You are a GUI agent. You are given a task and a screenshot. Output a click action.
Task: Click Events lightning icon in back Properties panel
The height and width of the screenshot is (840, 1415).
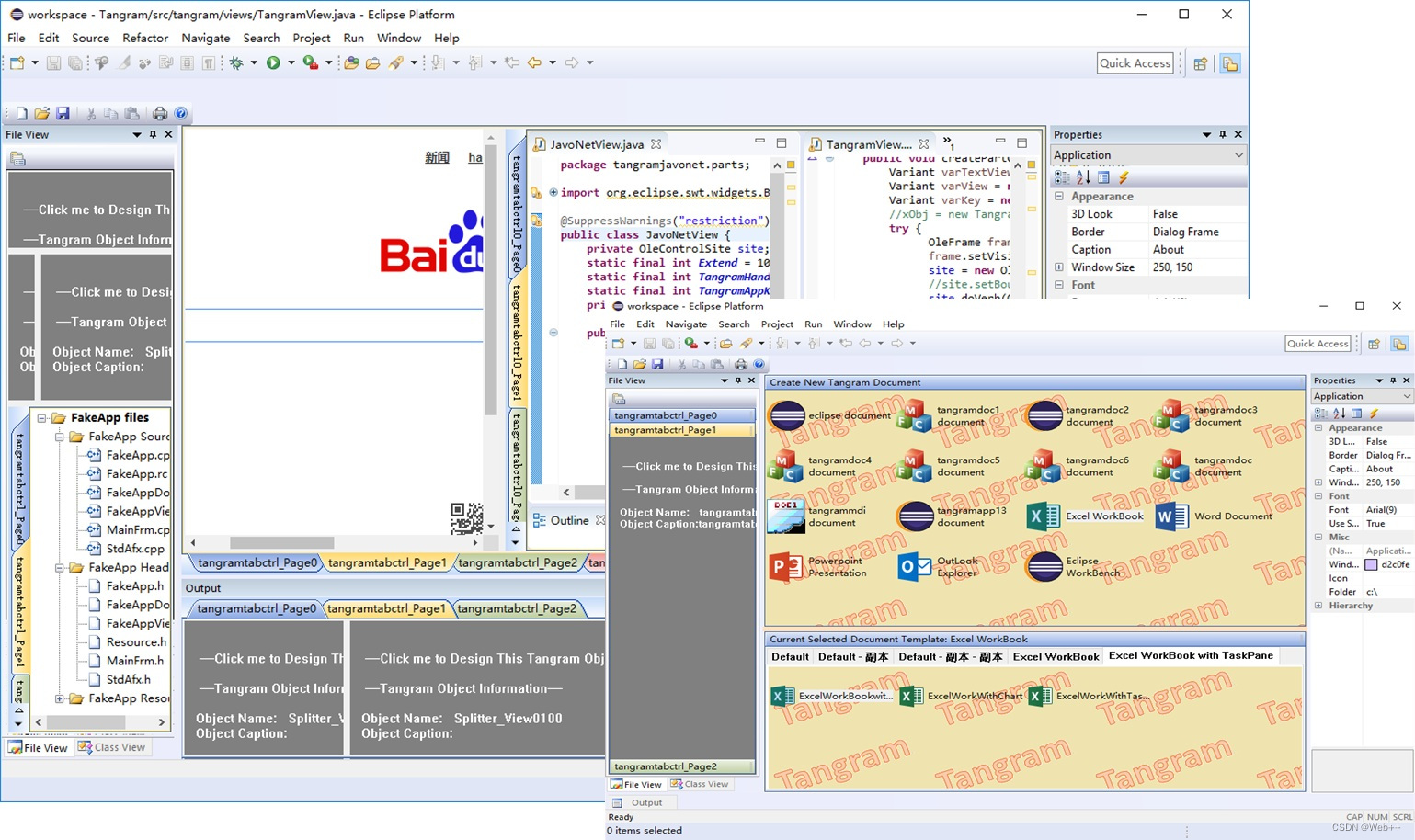pyautogui.click(x=1123, y=177)
